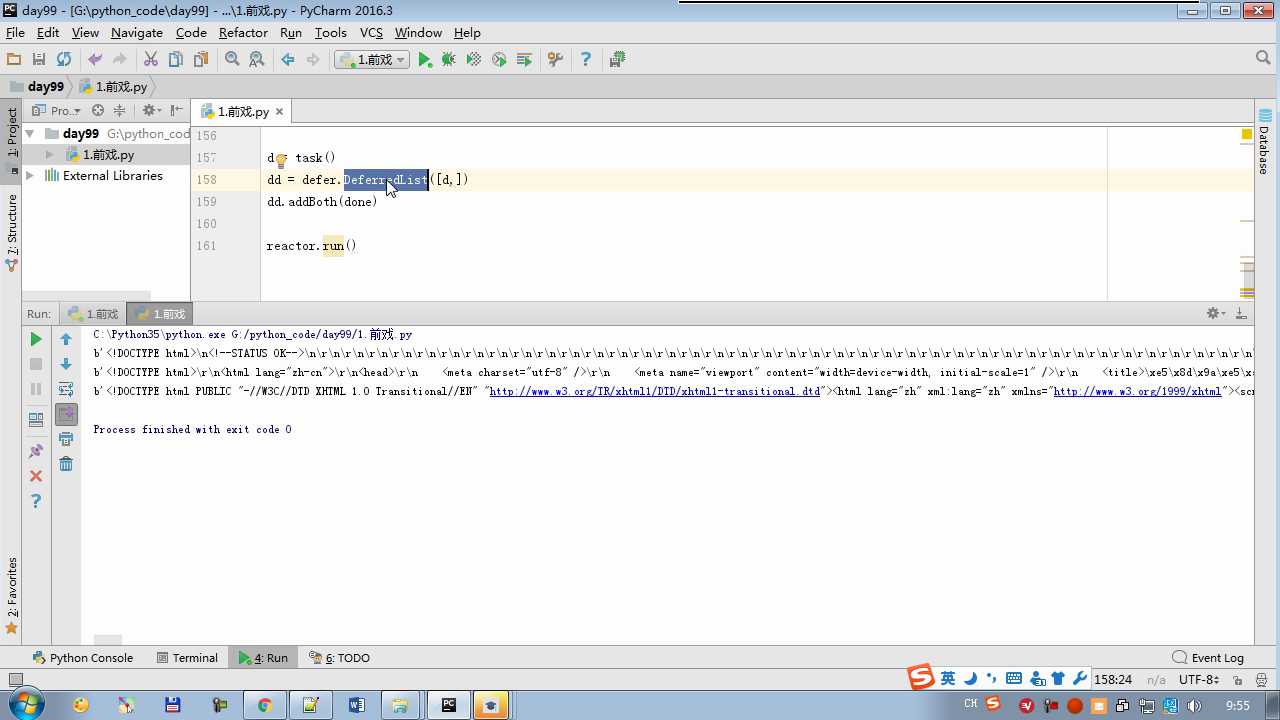
Task: Click the Synchronize toolbar icon
Action: pyautogui.click(x=64, y=60)
